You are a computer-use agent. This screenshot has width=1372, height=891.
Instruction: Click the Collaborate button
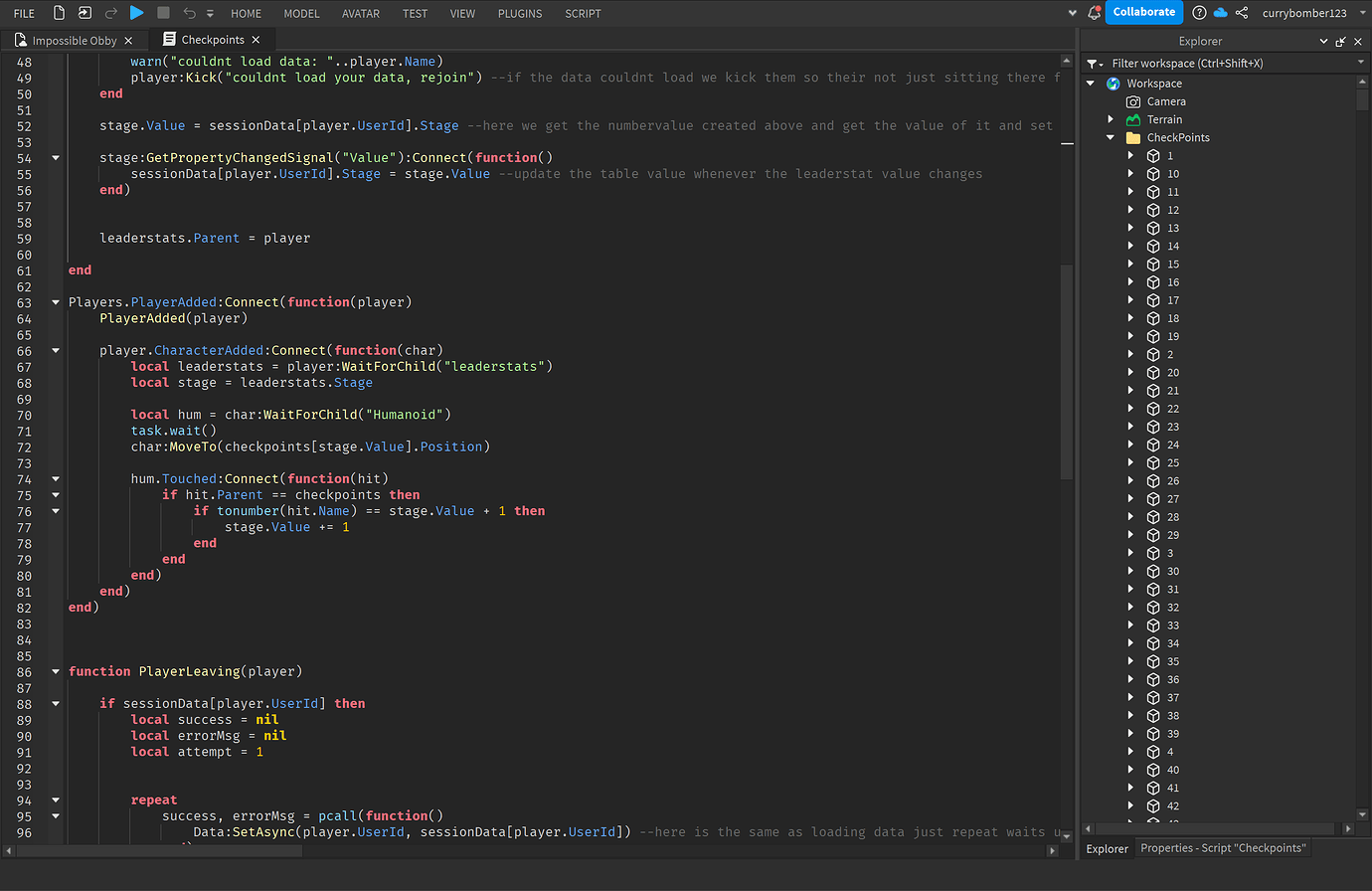pyautogui.click(x=1143, y=12)
